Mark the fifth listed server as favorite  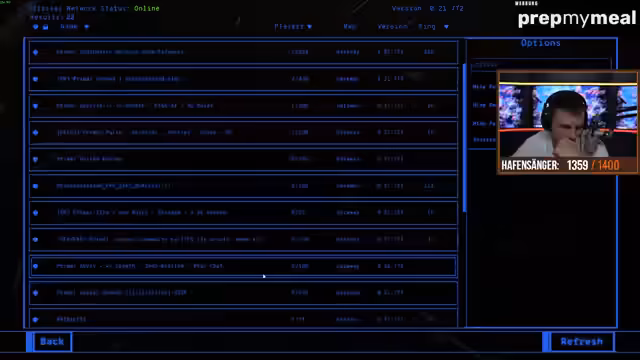pyautogui.click(x=36, y=159)
